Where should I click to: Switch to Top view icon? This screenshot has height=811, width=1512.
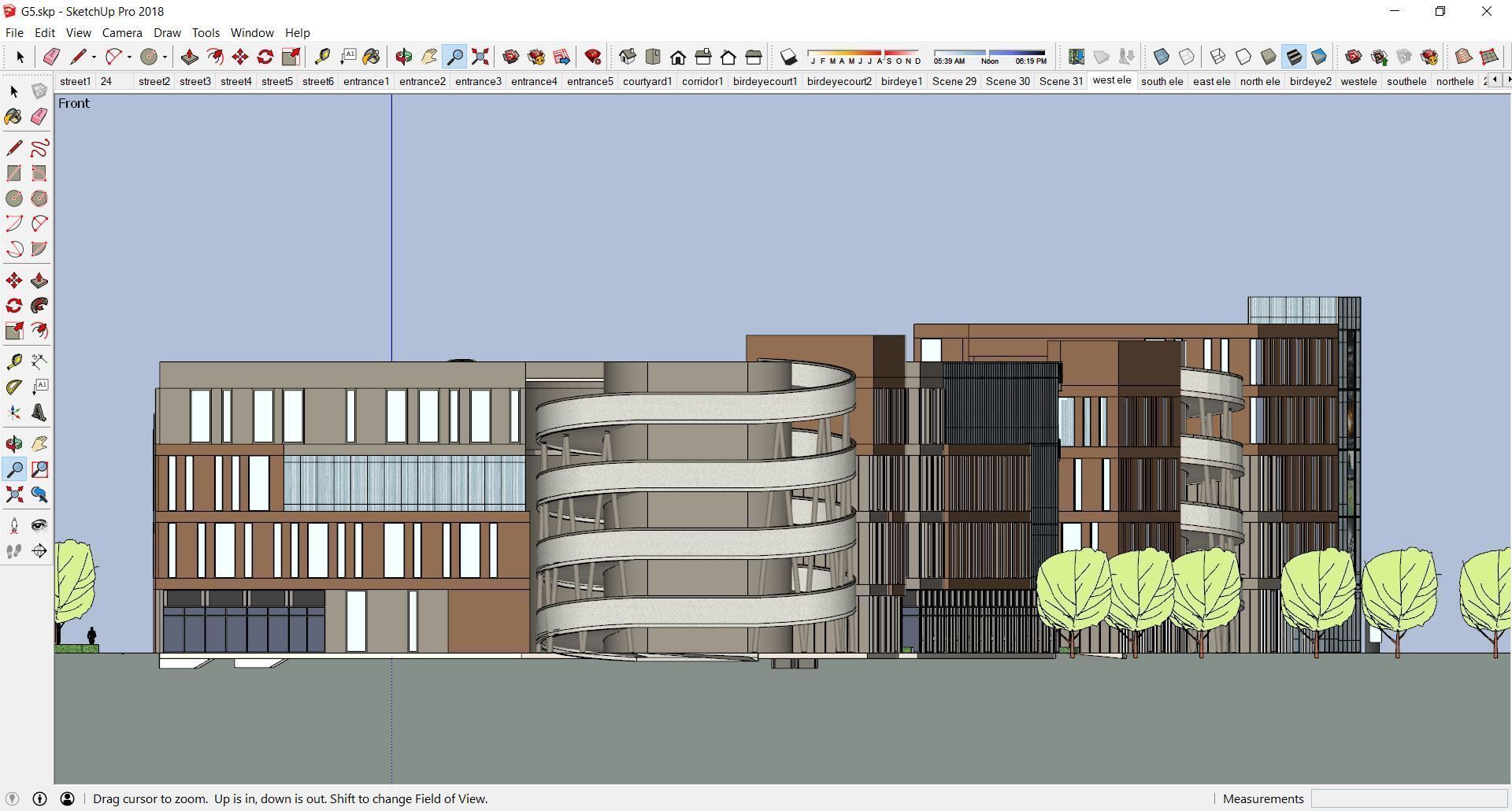point(653,57)
